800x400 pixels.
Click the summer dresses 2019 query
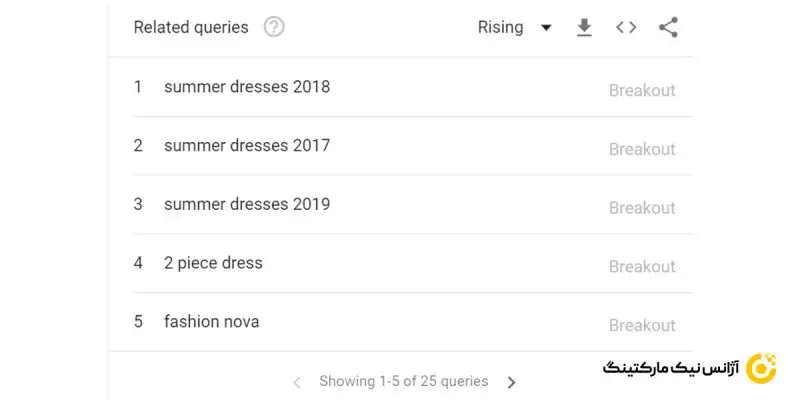[x=246, y=205]
